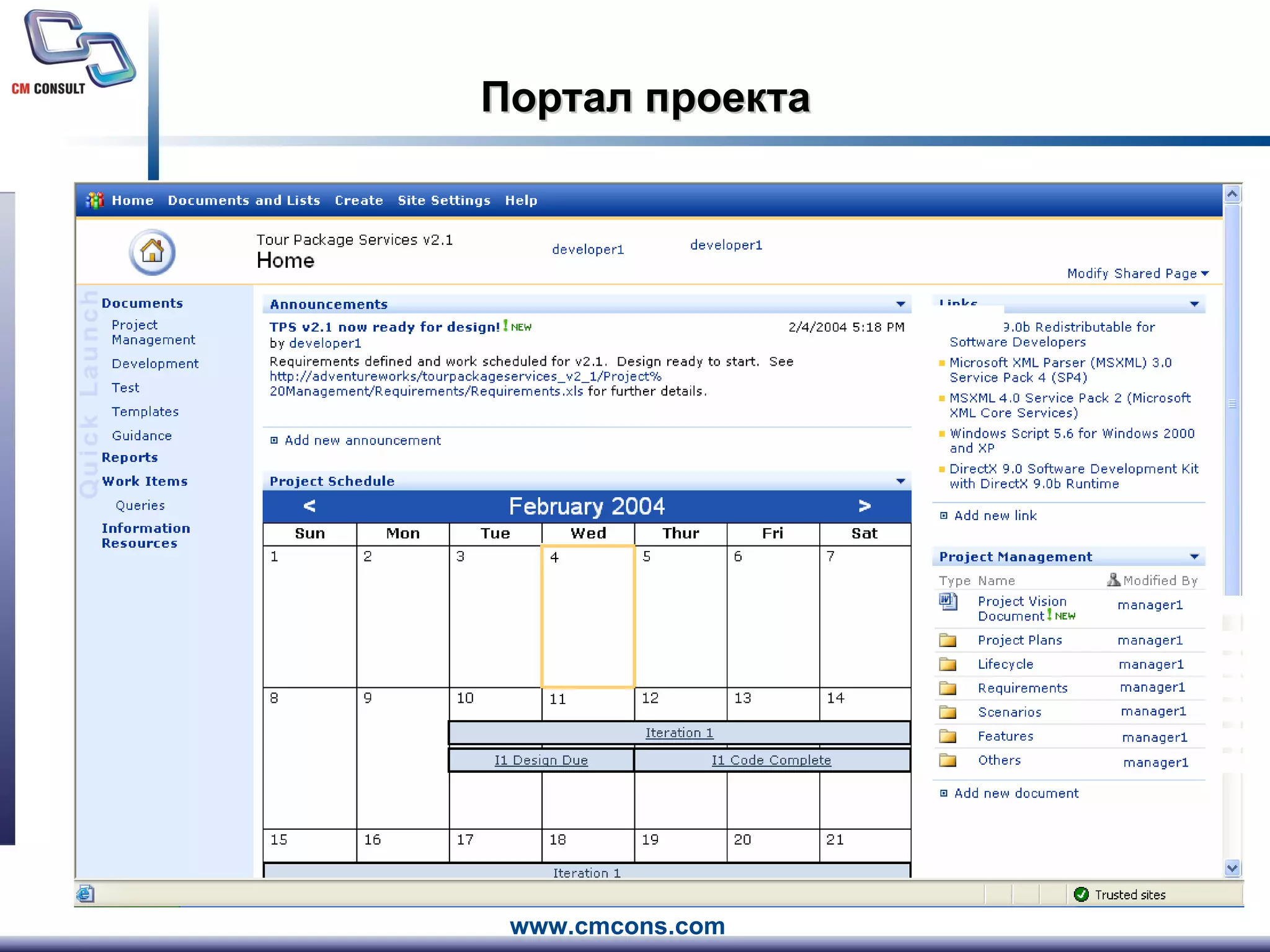Open Microsoft XML Parser 3.0 SP4 link
Image resolution: width=1270 pixels, height=952 pixels.
1060,370
